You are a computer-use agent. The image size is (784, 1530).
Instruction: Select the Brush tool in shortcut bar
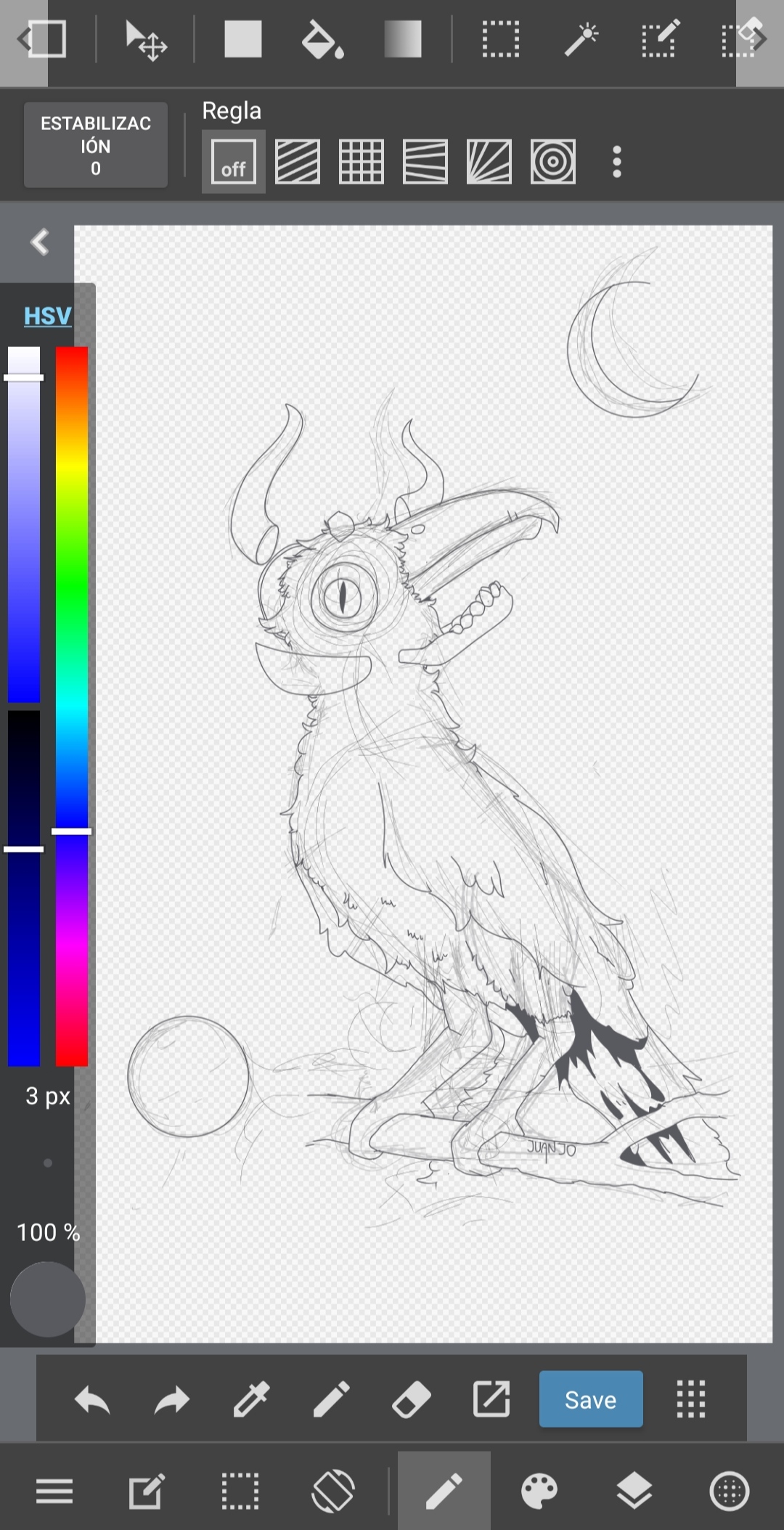point(332,1399)
